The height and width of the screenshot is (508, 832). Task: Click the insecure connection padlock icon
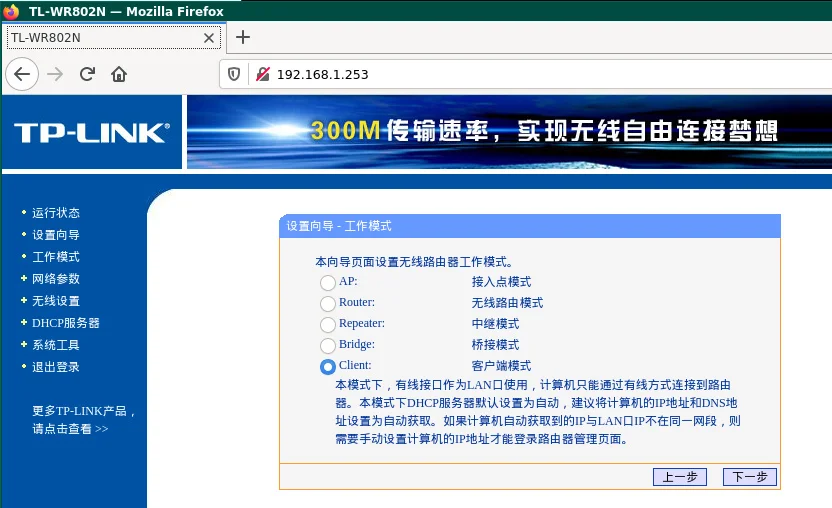point(263,74)
